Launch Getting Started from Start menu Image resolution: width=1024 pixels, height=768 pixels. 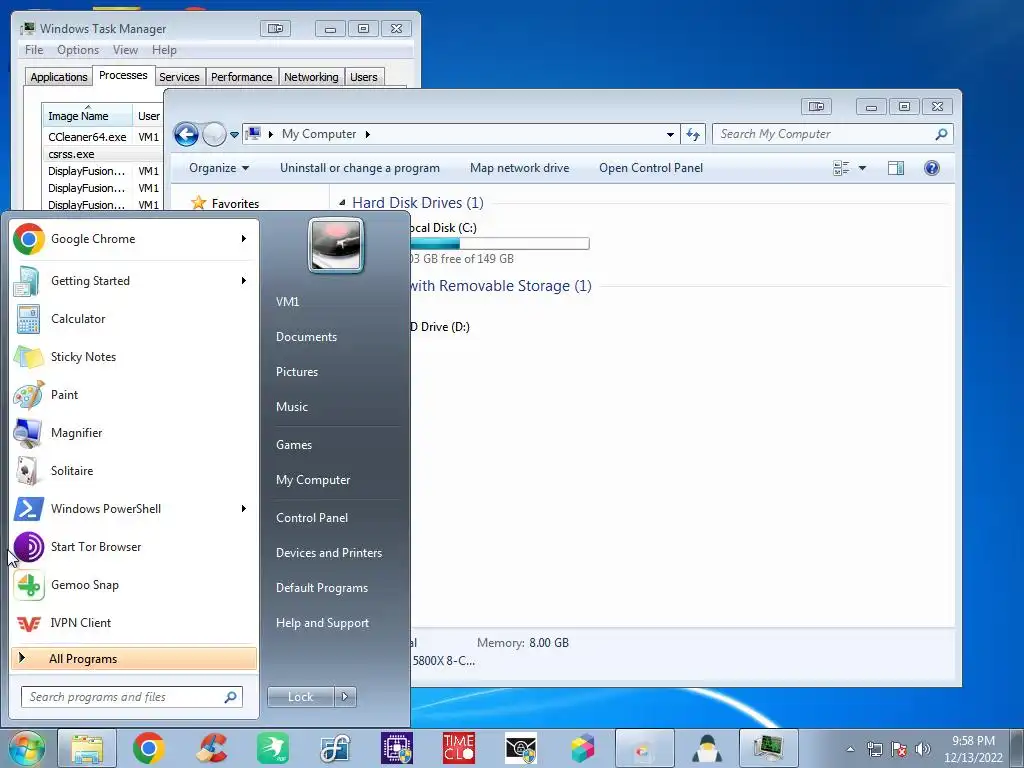pos(134,281)
